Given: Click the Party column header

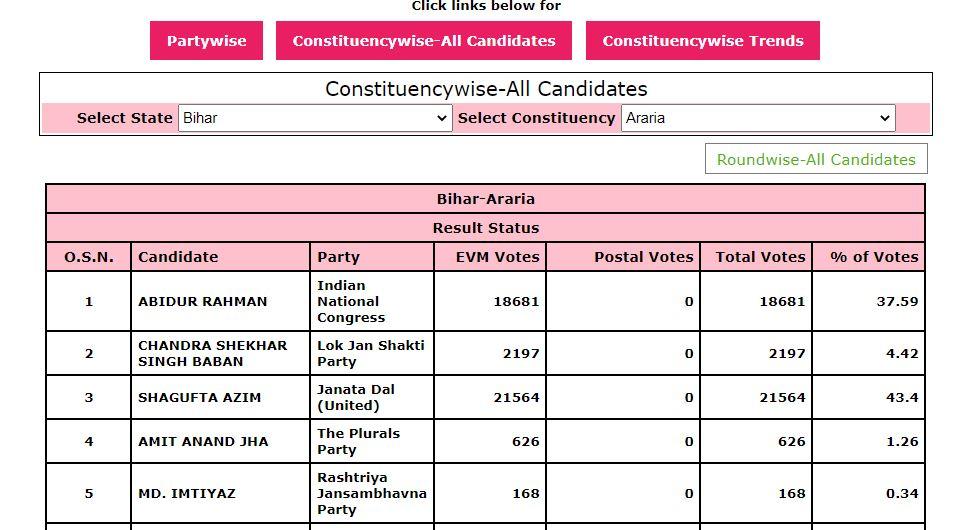Looking at the screenshot, I should point(338,257).
